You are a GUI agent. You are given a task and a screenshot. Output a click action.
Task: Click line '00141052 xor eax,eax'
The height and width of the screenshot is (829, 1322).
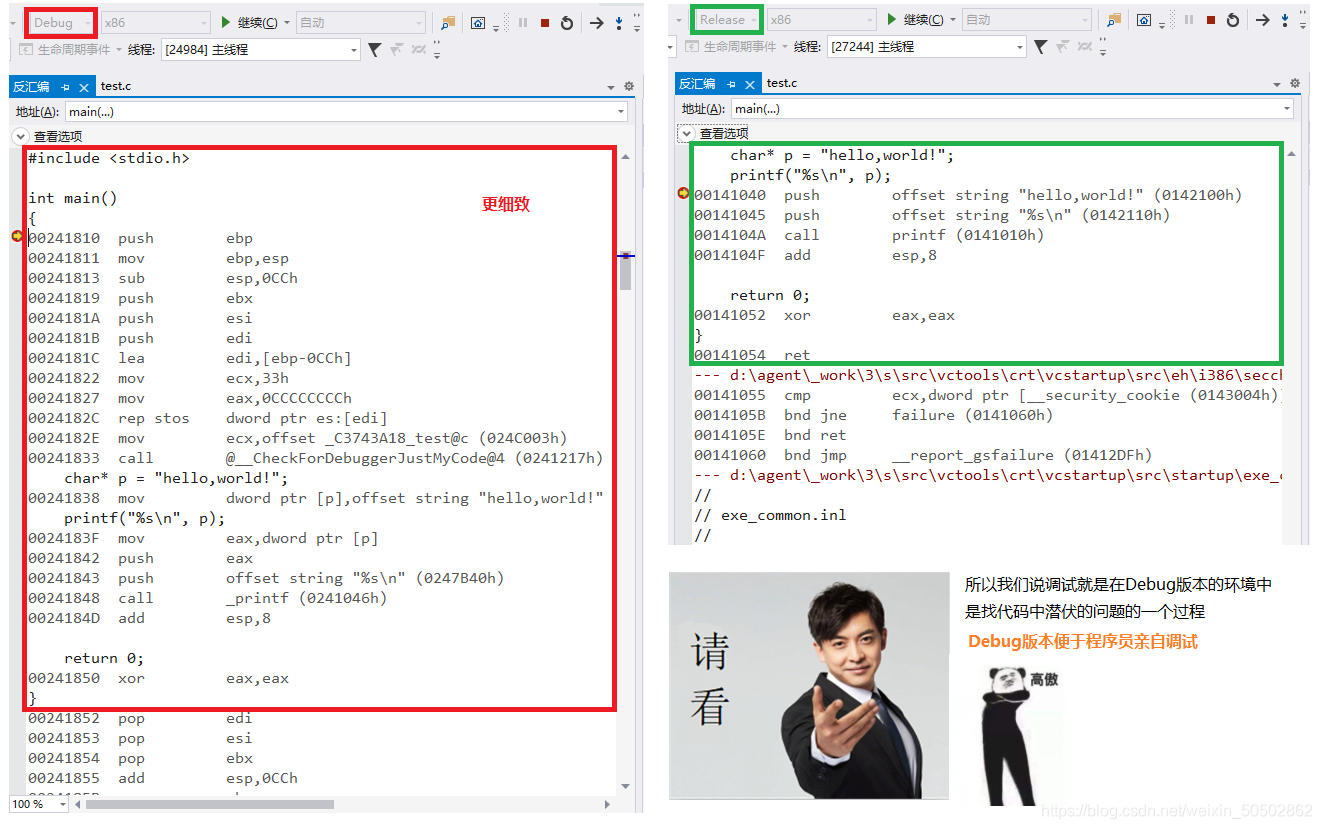tap(825, 315)
